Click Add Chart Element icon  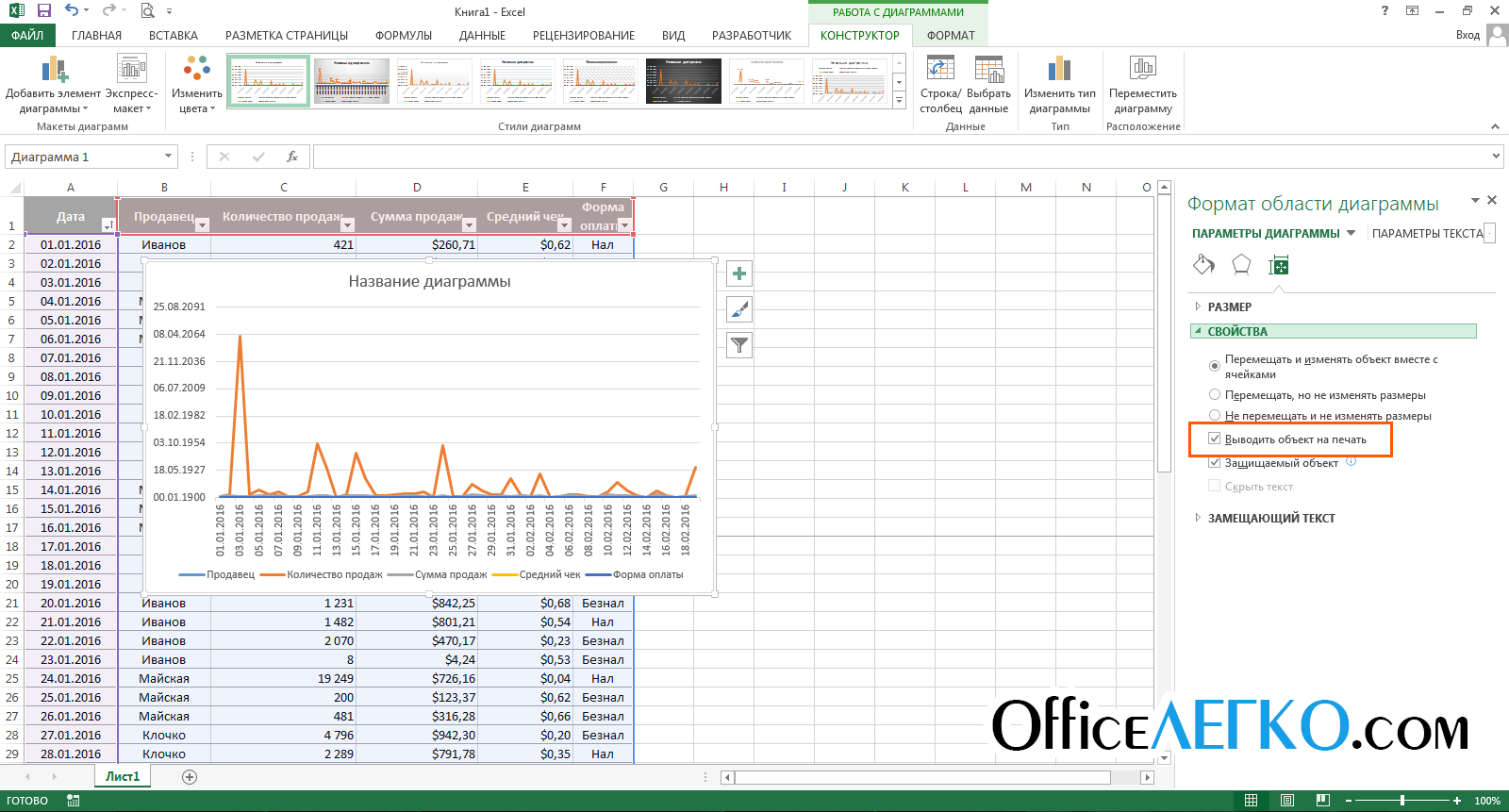(x=54, y=71)
